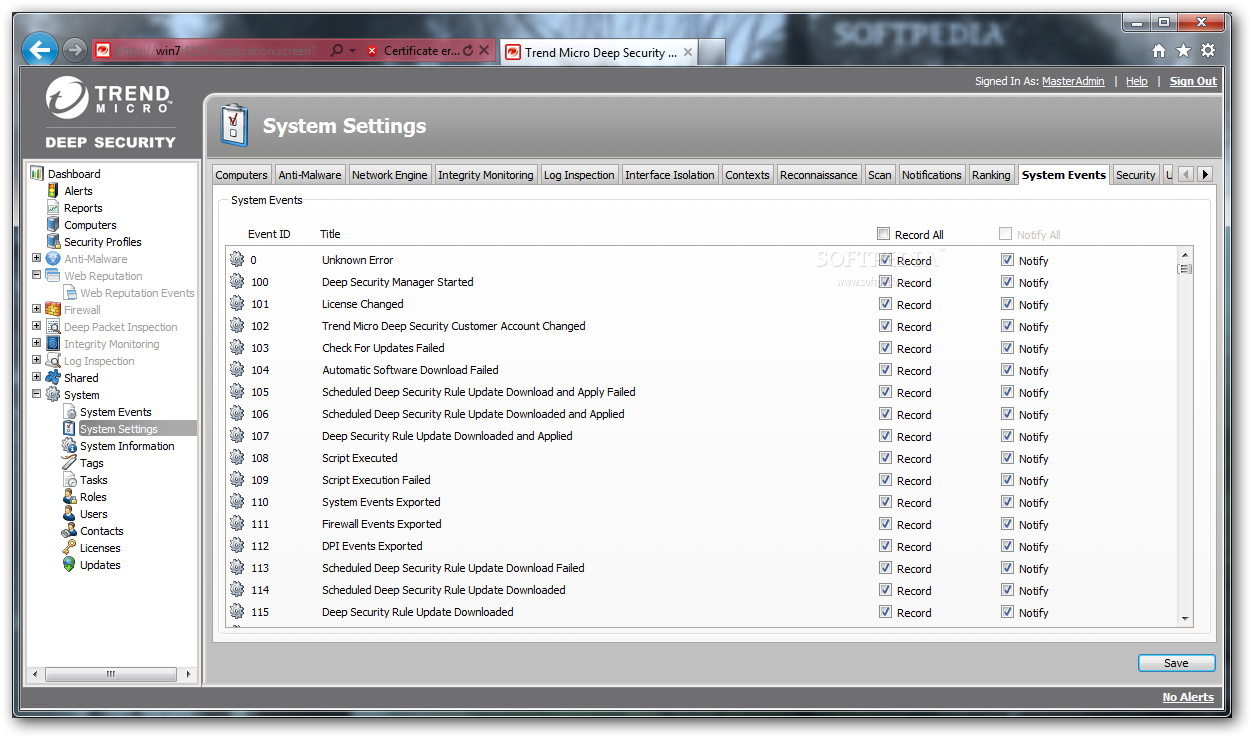This screenshot has height=738, width=1252.
Task: Click the Users icon in sidebar
Action: coord(69,514)
